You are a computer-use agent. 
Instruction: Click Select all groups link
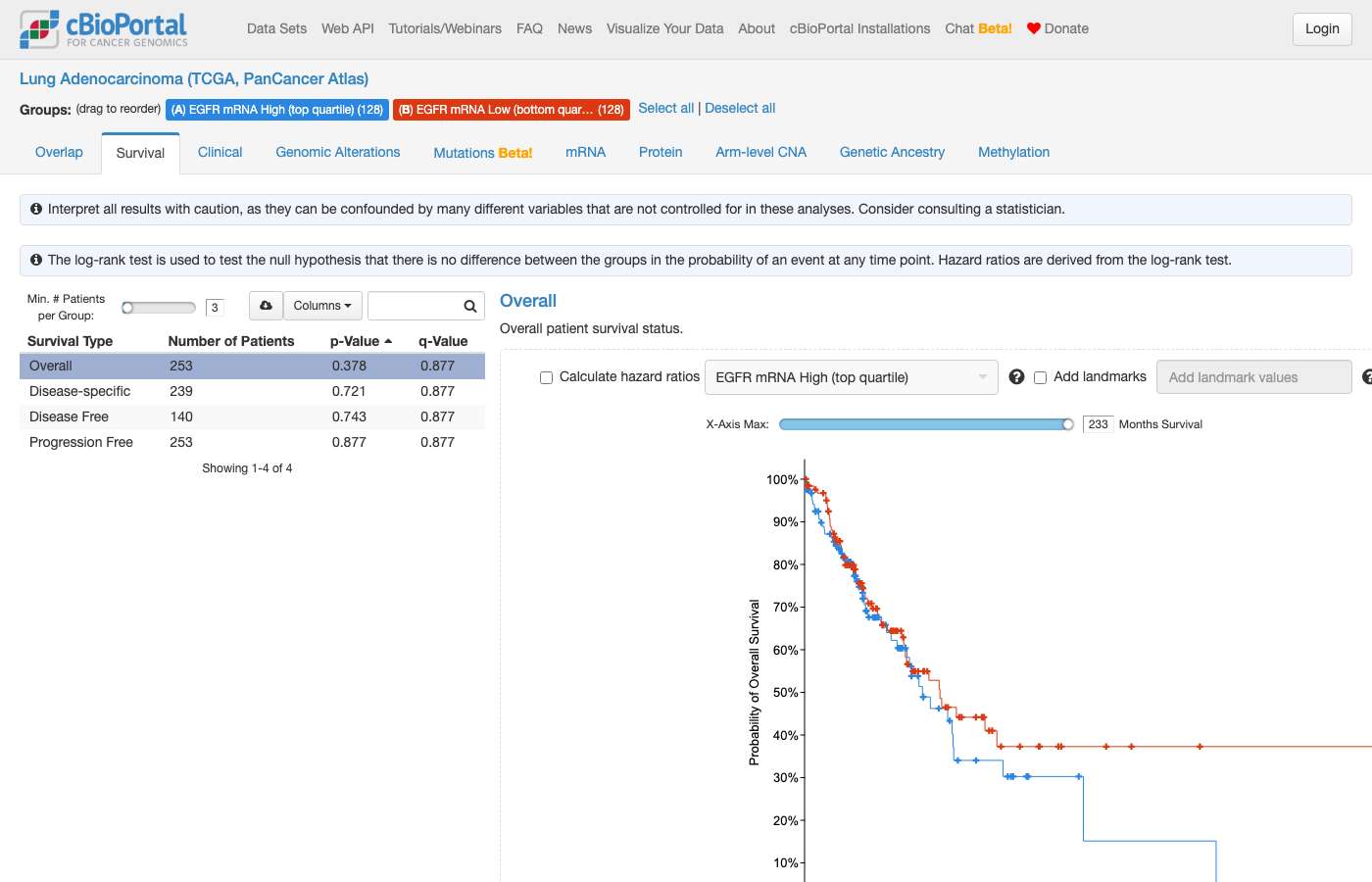pyautogui.click(x=665, y=108)
